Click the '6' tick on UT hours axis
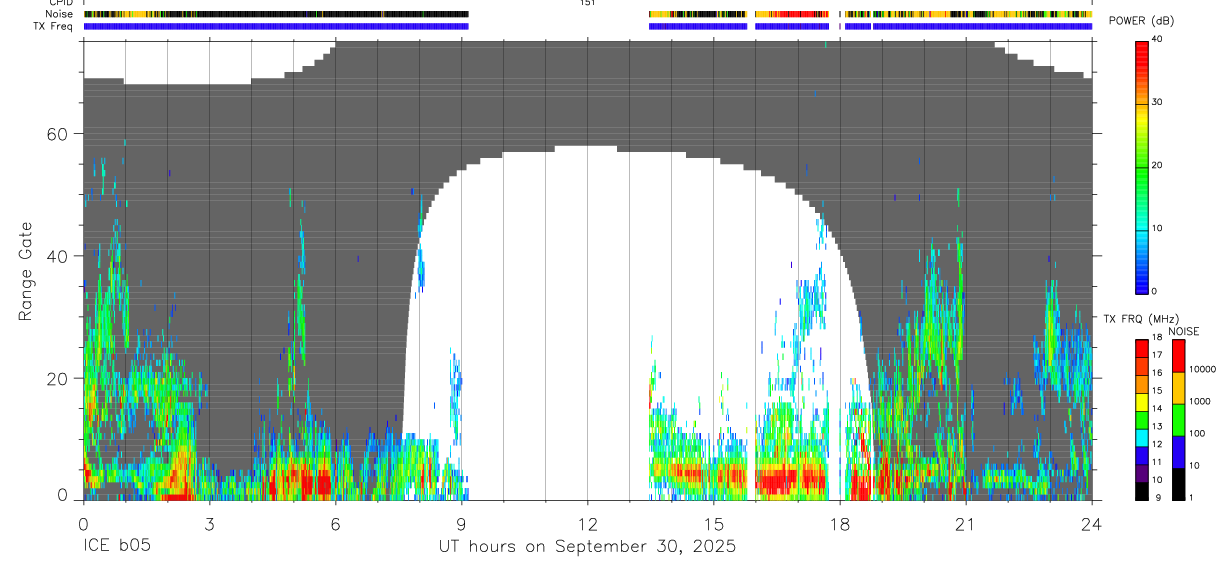The image size is (1228, 567). [335, 524]
